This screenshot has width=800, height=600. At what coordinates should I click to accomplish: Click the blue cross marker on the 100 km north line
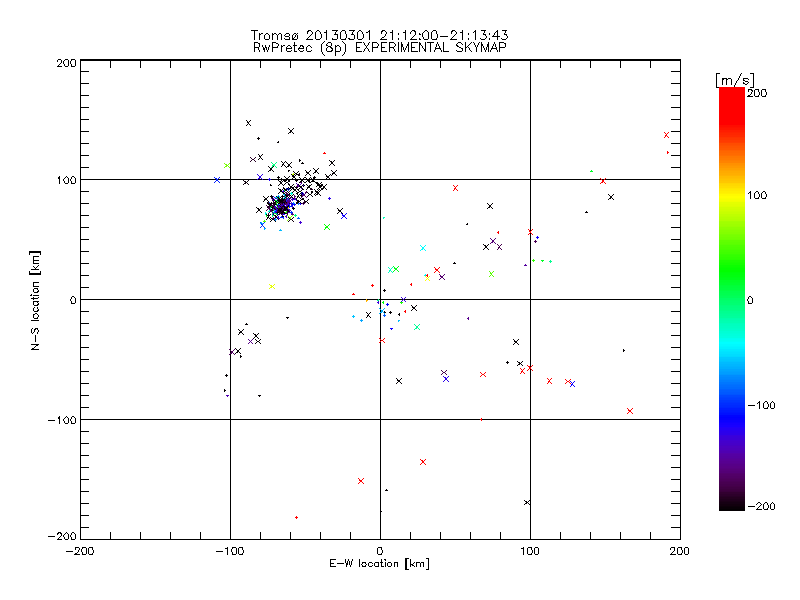217,180
